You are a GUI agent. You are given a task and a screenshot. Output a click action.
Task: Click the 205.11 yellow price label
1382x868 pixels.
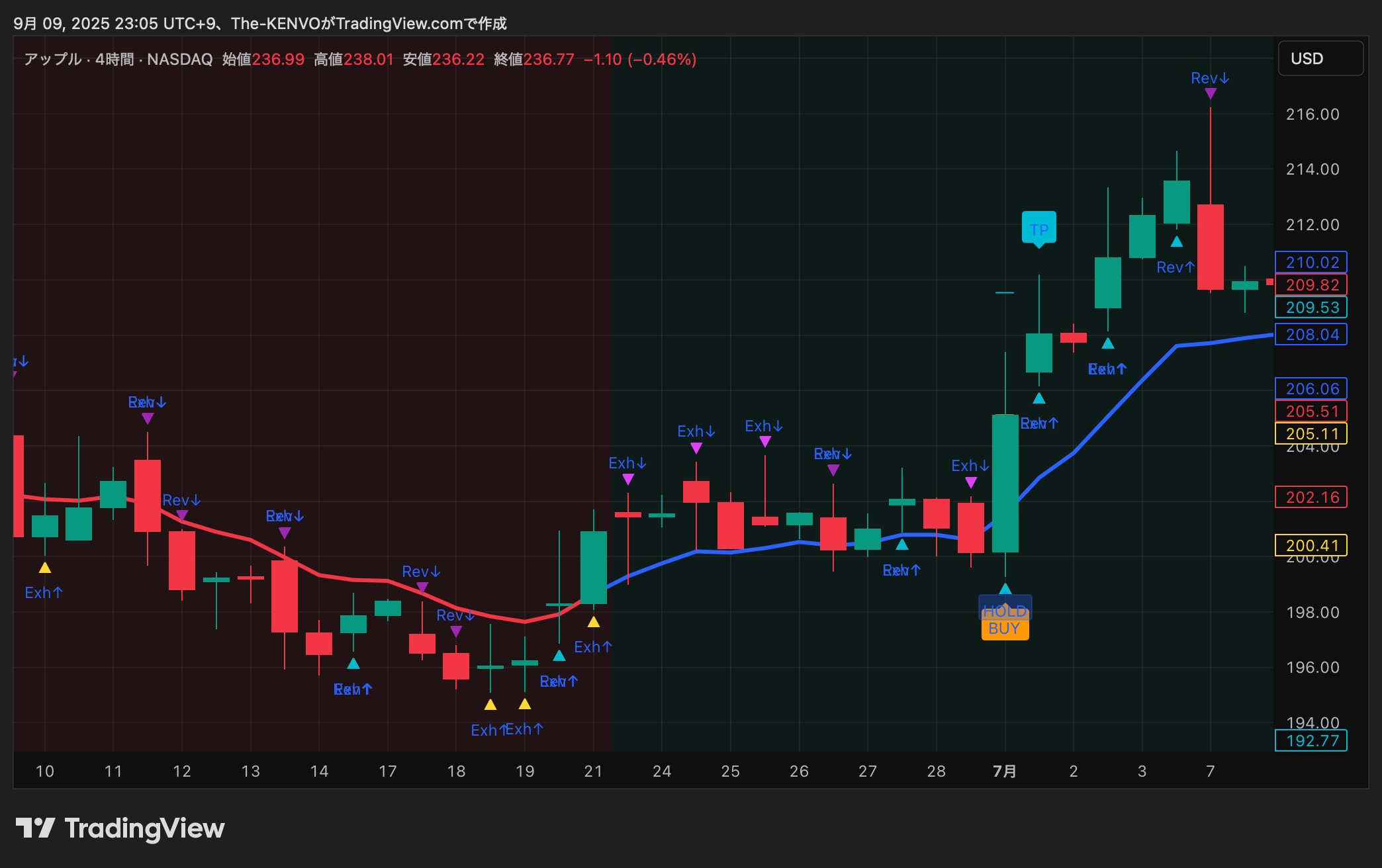coord(1311,434)
